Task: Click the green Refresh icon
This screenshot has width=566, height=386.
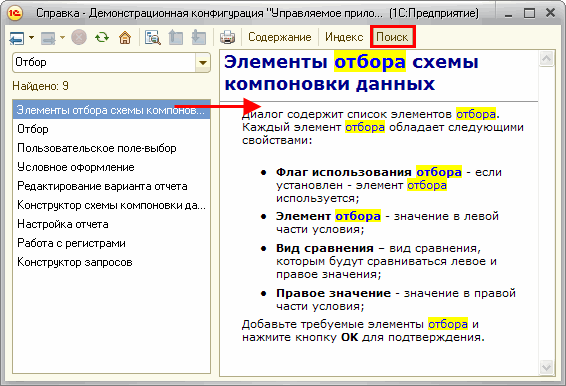Action: point(102,37)
